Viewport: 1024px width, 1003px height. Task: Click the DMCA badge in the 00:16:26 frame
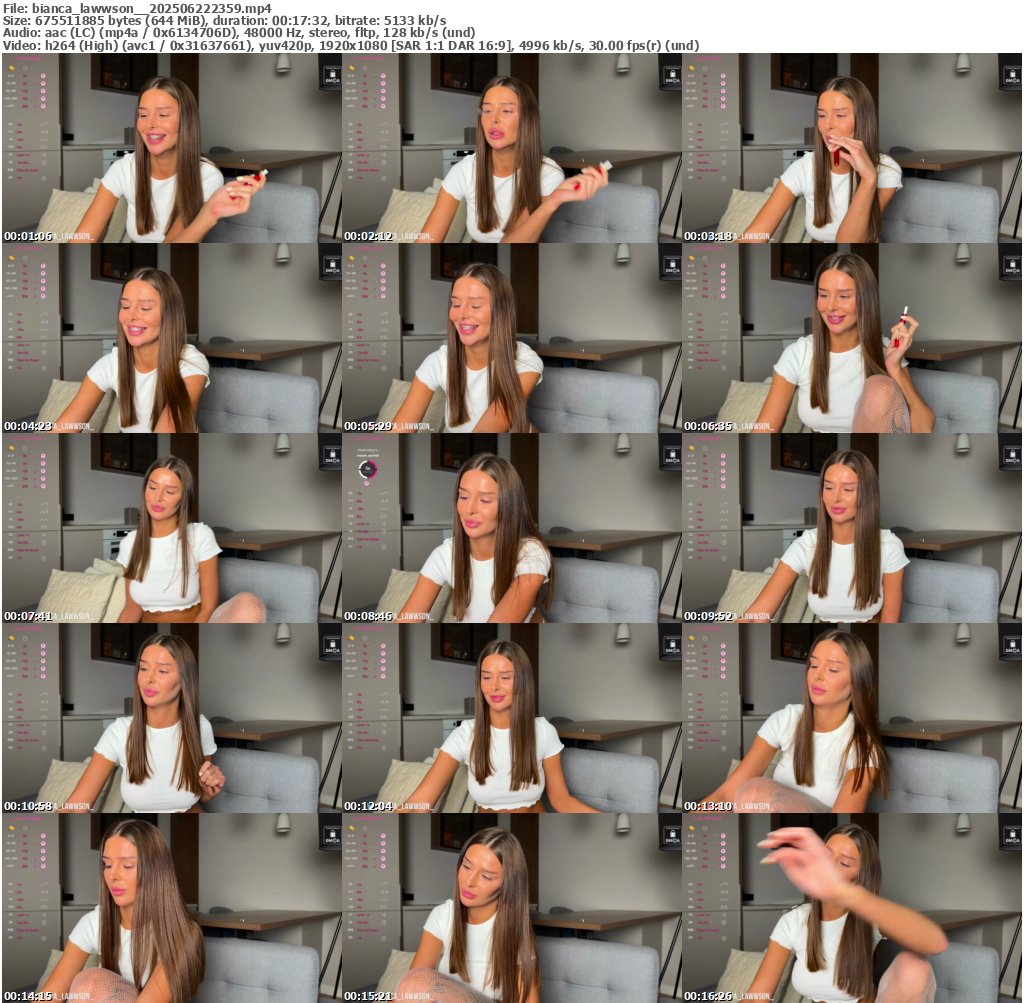[1010, 835]
